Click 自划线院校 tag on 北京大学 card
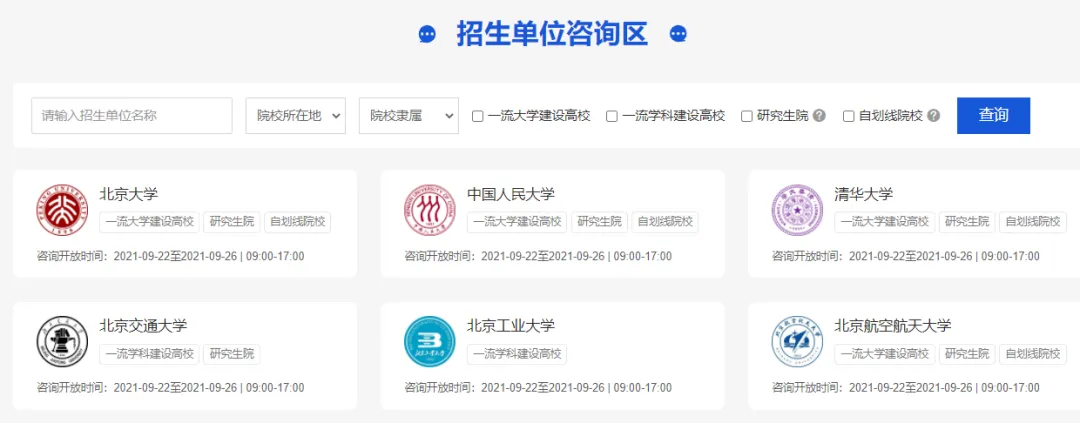 (x=298, y=222)
